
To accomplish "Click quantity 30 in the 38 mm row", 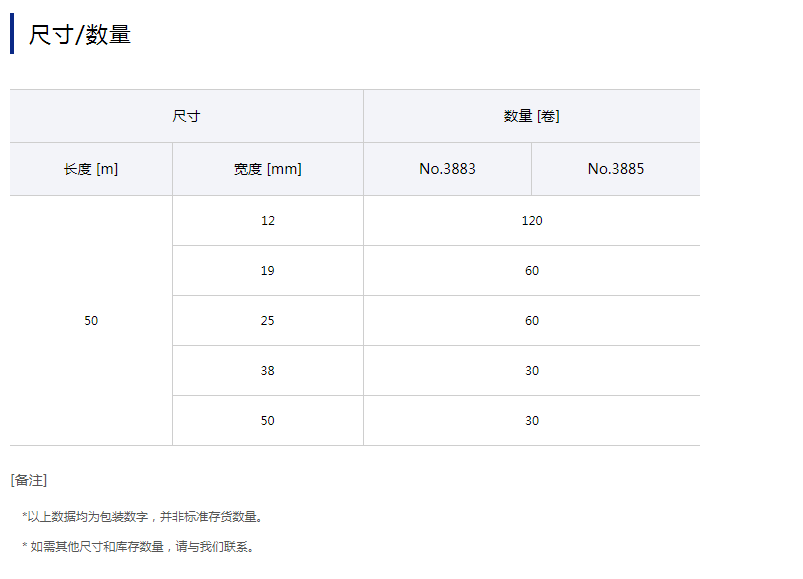I will point(531,371).
